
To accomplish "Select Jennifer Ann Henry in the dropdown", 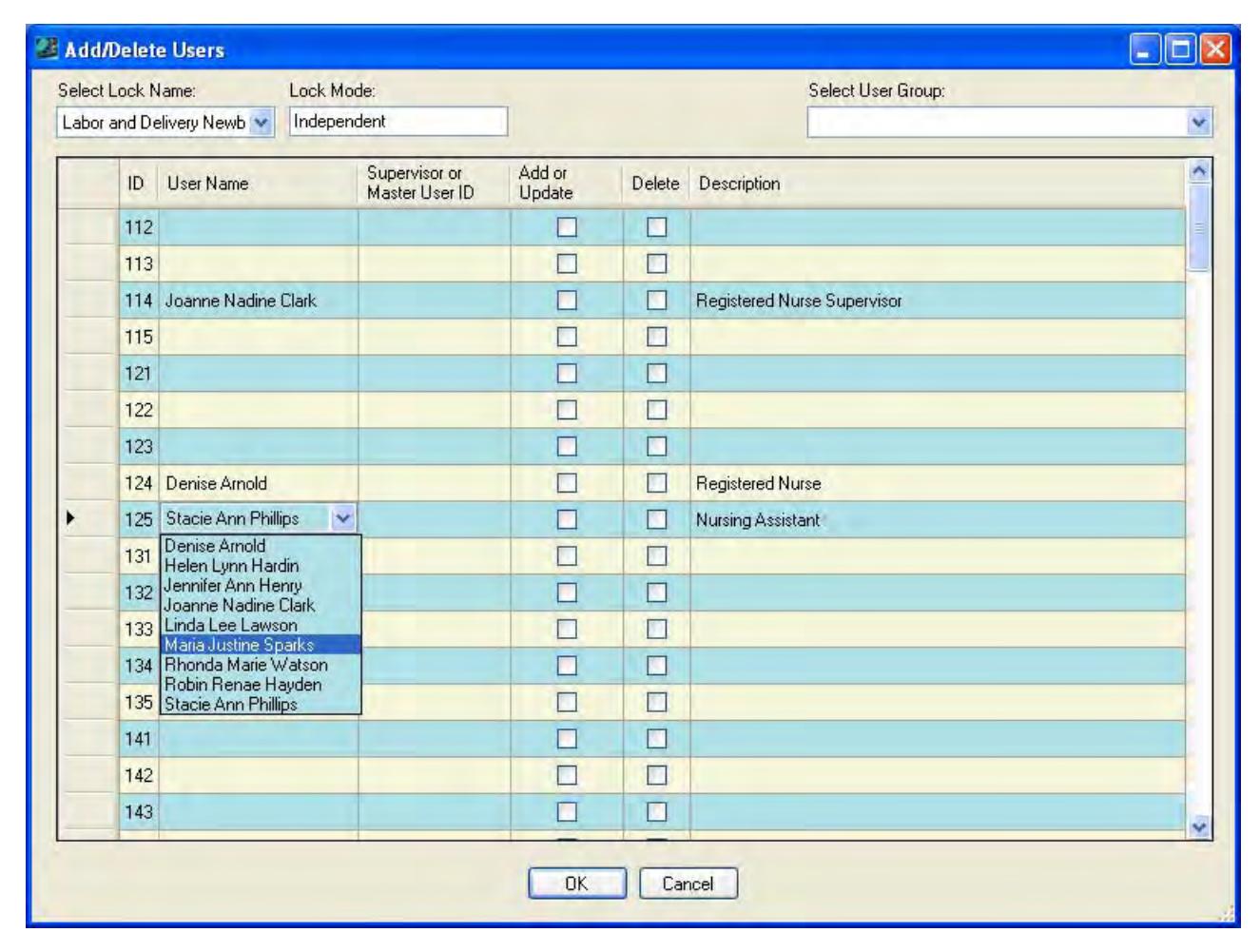I will pos(260,586).
